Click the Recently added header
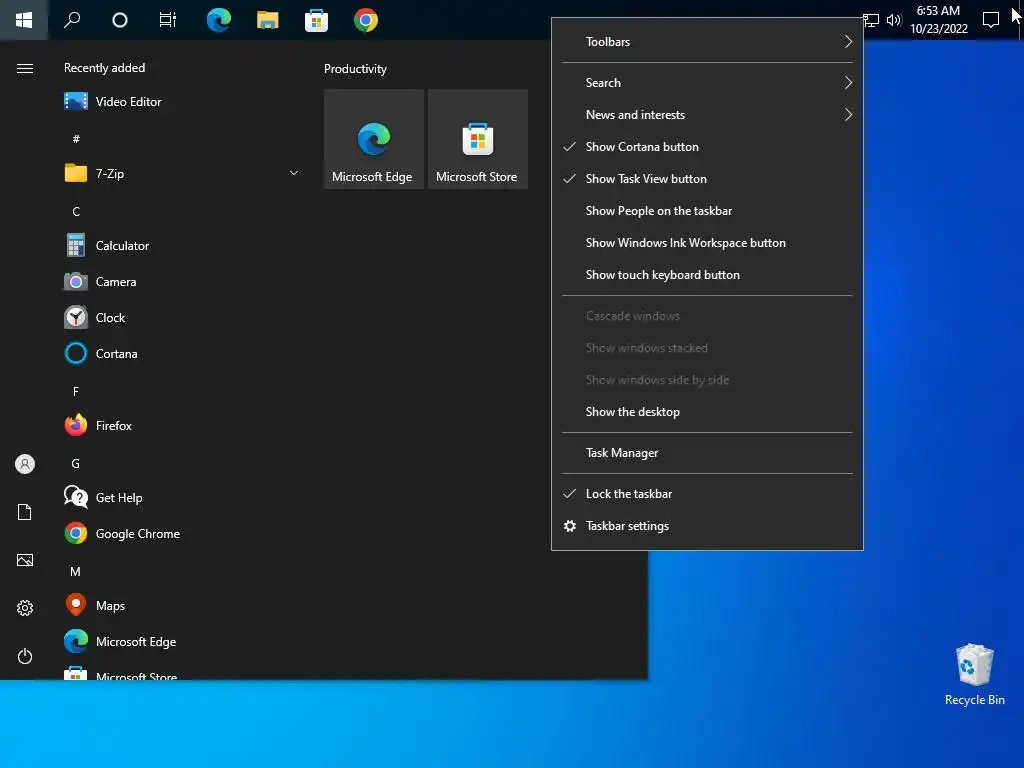 (x=104, y=68)
